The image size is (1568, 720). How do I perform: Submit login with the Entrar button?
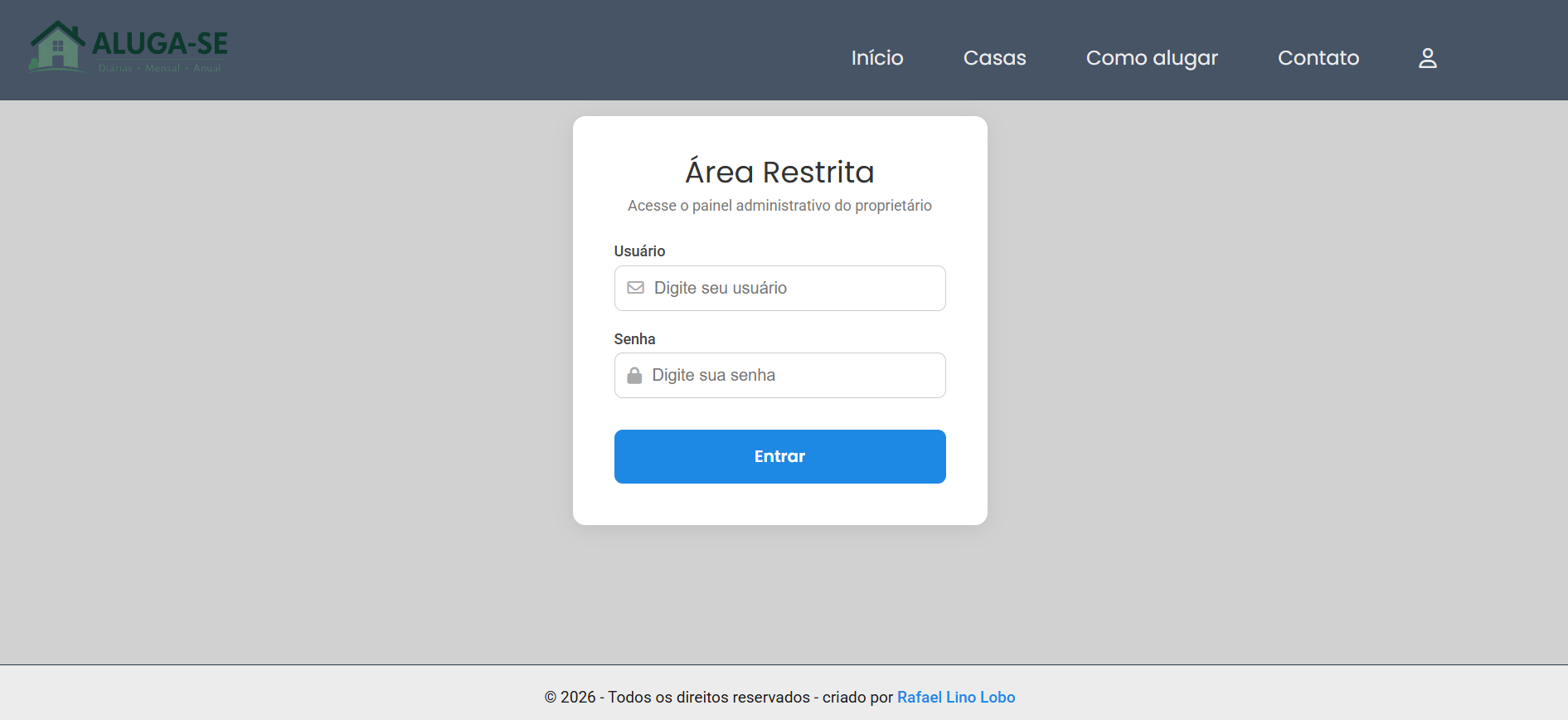point(779,456)
